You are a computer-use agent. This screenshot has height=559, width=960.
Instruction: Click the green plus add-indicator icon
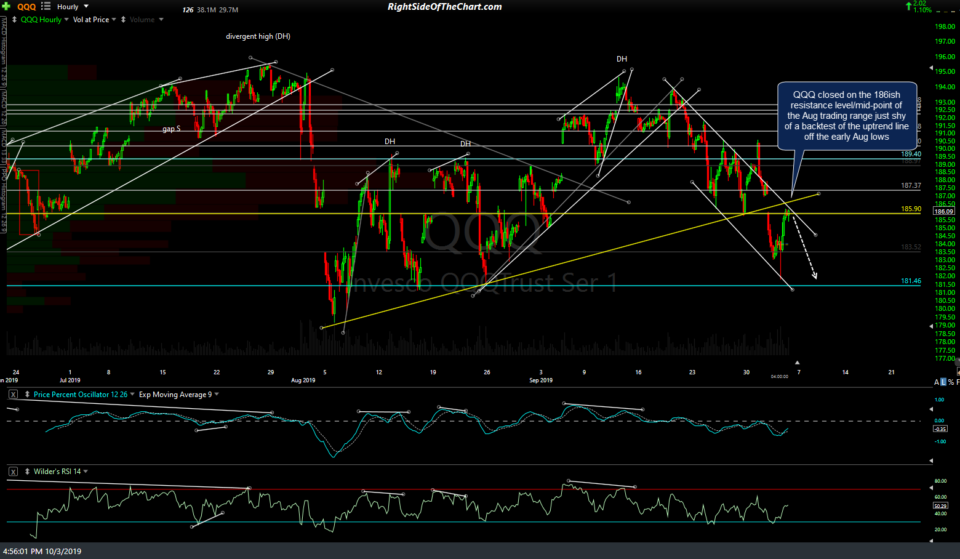click(6, 6)
